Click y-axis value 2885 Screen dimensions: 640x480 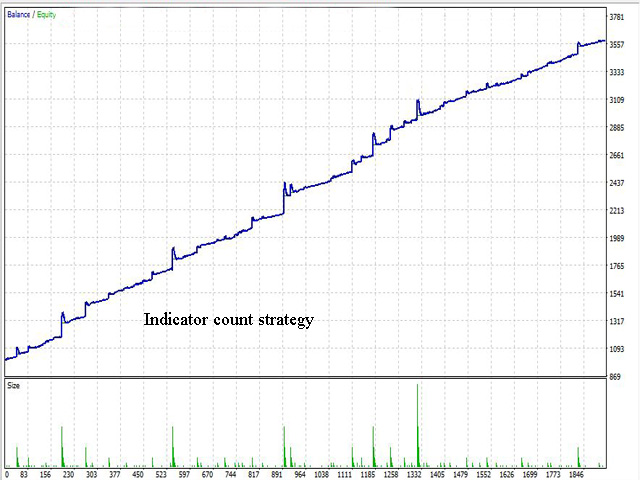pos(617,128)
